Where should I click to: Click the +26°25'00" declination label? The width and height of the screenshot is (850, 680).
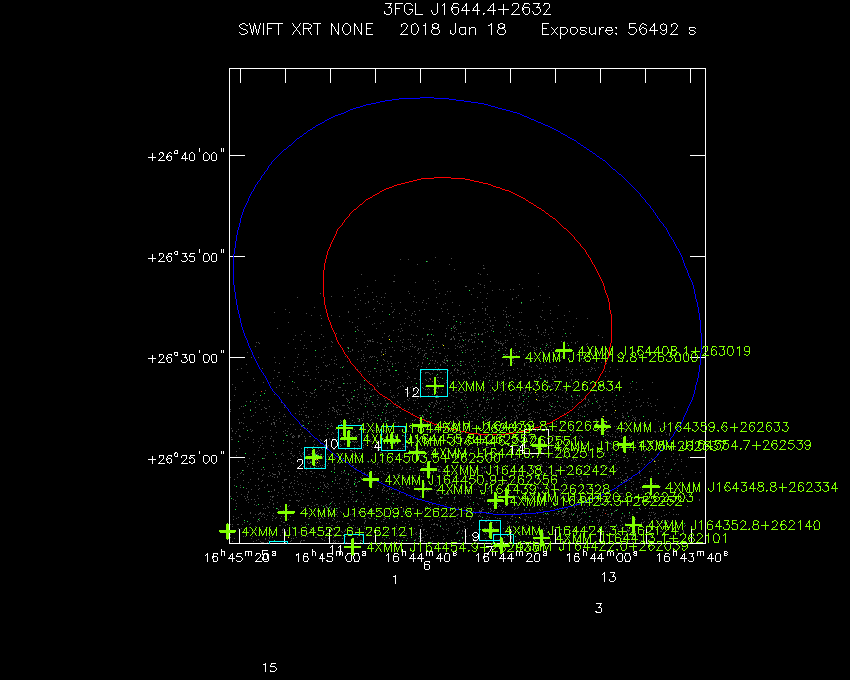tap(186, 459)
